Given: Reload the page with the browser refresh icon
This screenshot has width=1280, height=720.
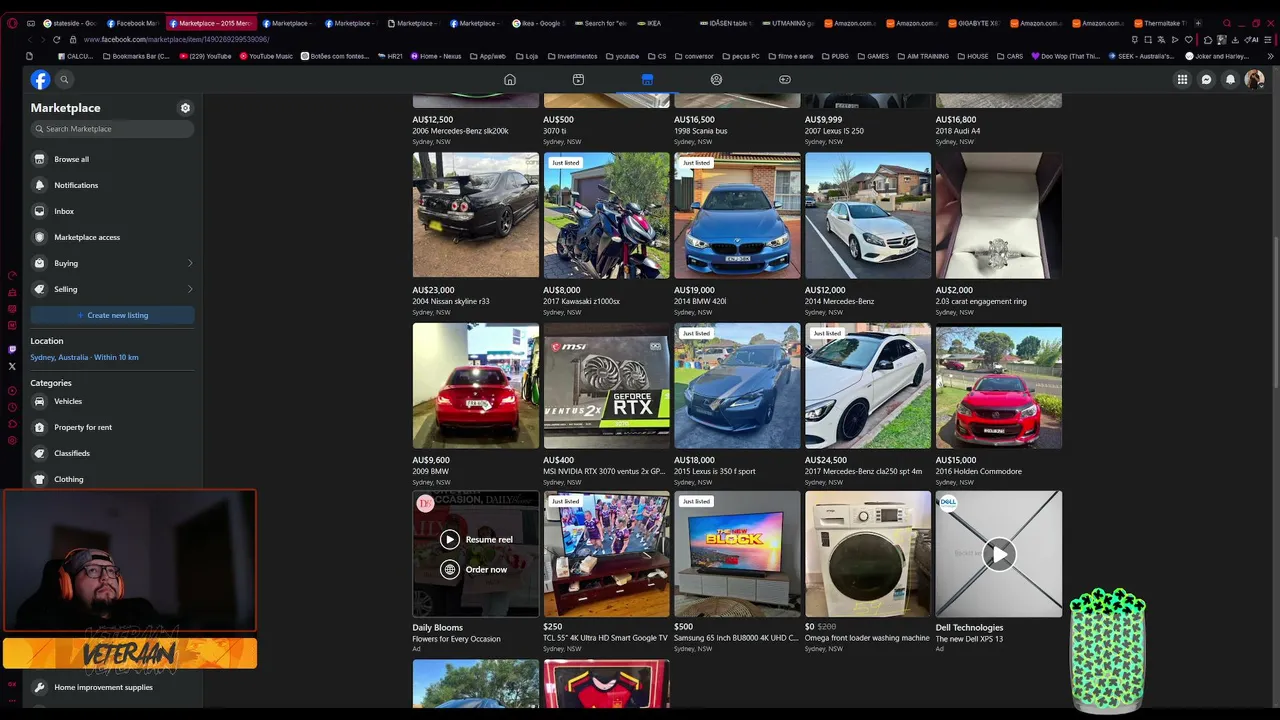Looking at the screenshot, I should 56,39.
